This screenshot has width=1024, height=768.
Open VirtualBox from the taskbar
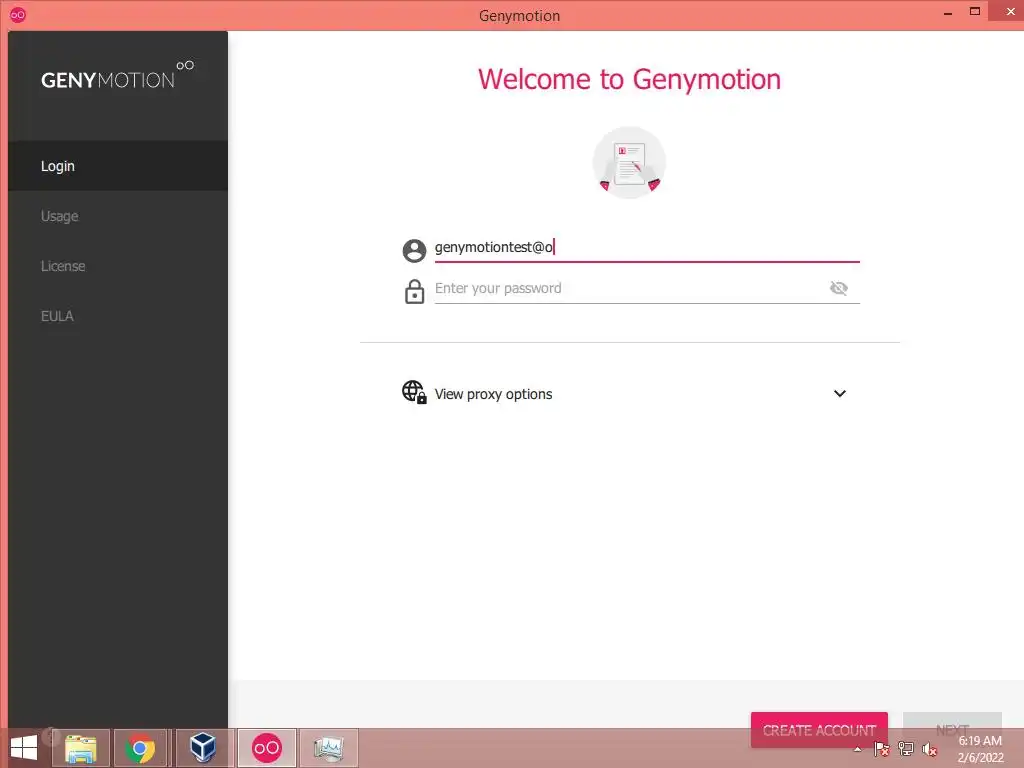pos(202,748)
